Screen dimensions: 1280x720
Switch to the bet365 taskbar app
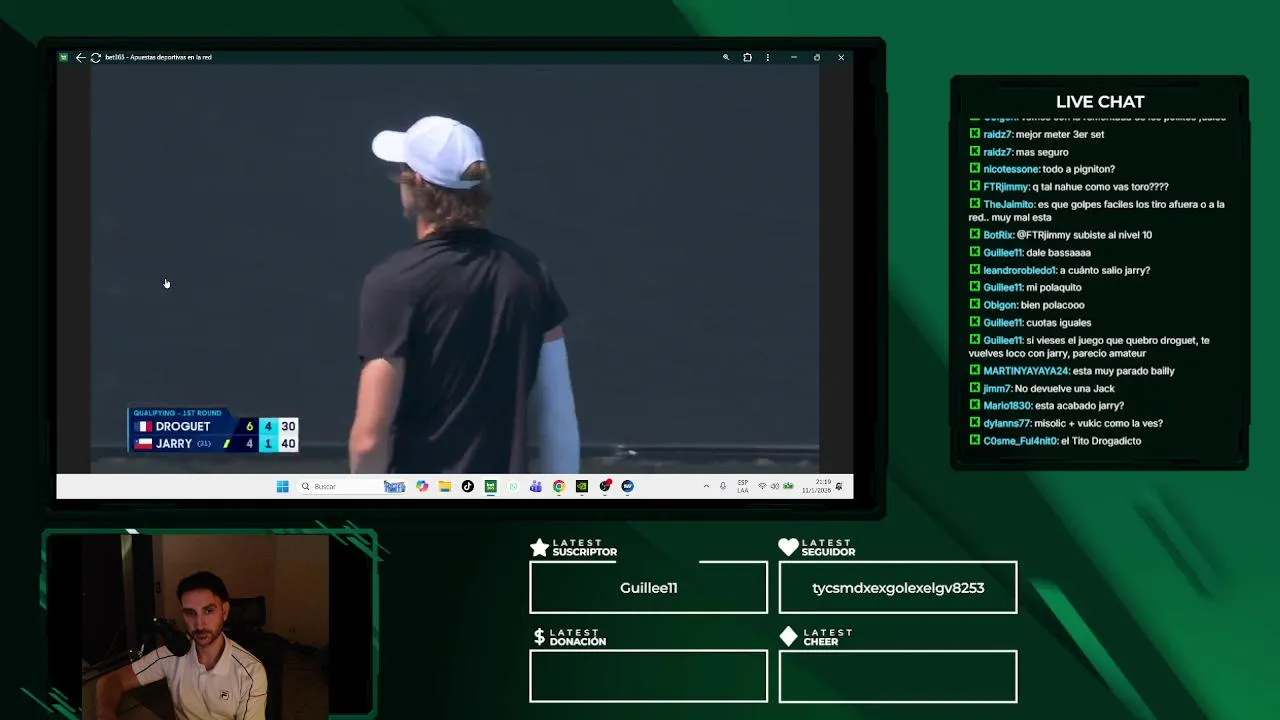point(490,486)
